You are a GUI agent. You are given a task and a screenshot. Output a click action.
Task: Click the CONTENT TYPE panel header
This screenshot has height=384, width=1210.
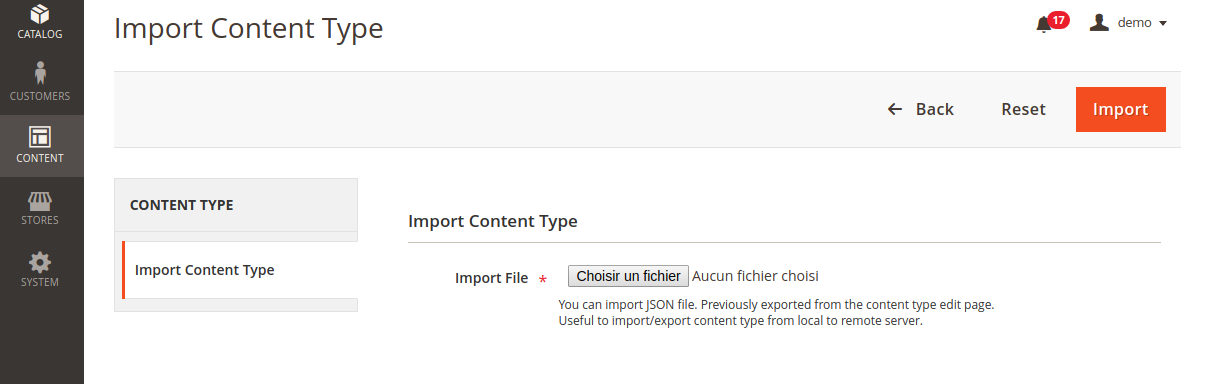point(236,205)
